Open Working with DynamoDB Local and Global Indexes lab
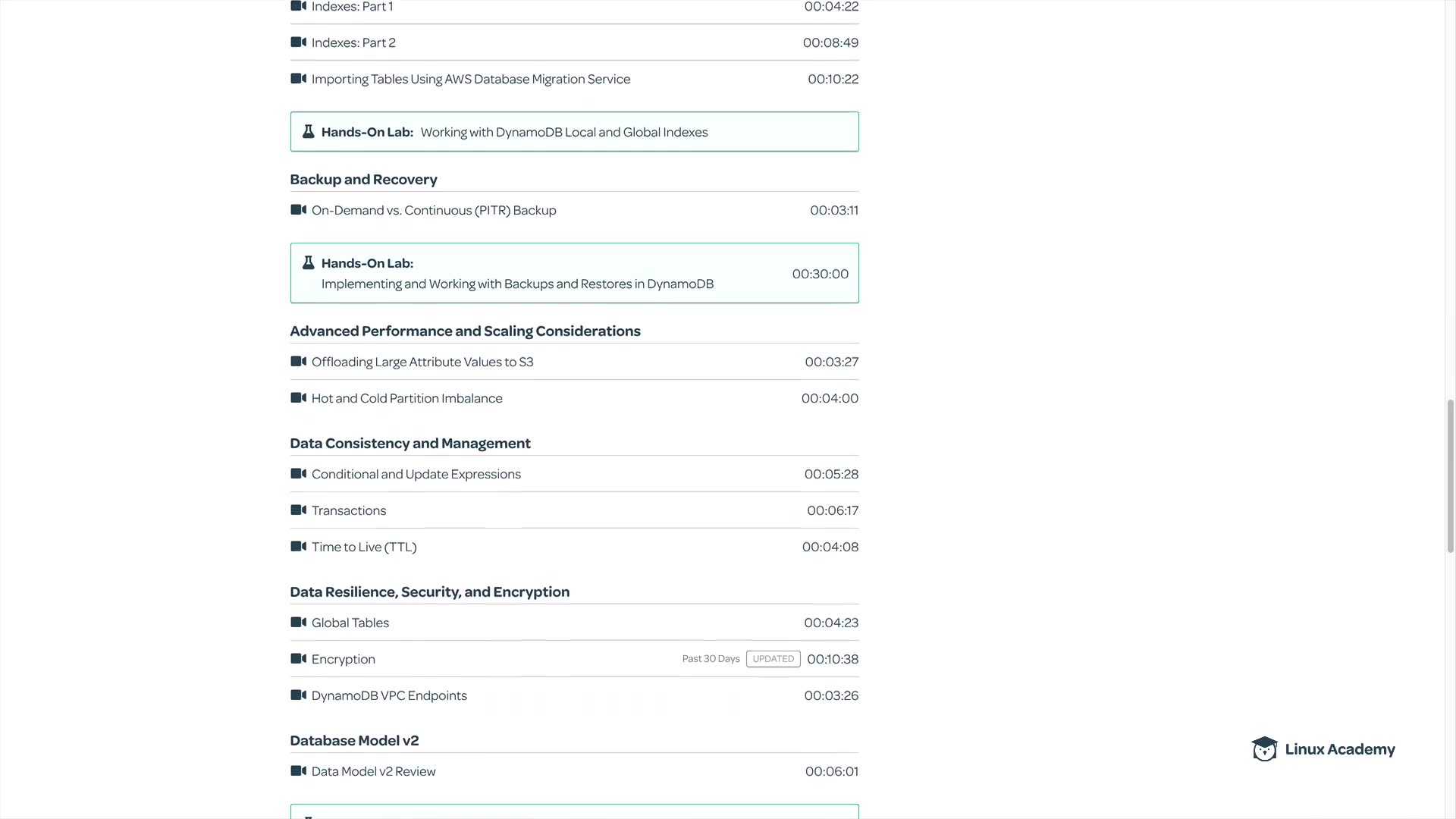Viewport: 1456px width, 819px height. [563, 133]
